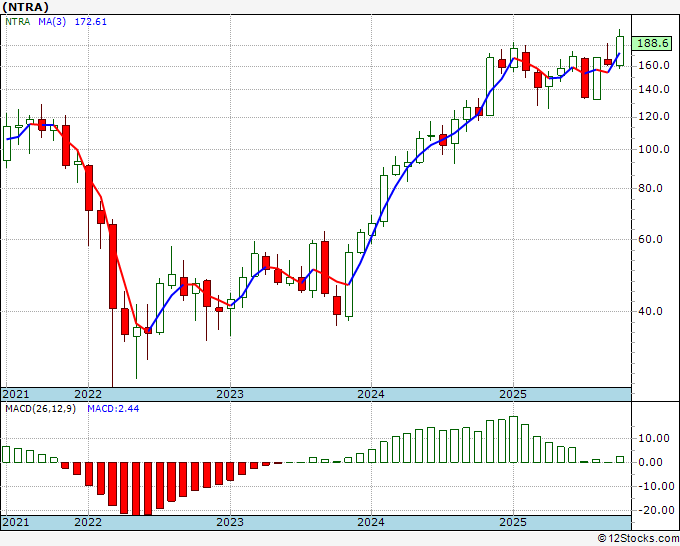Click the current price tag 188.6
Screen dimensions: 680x546
pos(652,43)
